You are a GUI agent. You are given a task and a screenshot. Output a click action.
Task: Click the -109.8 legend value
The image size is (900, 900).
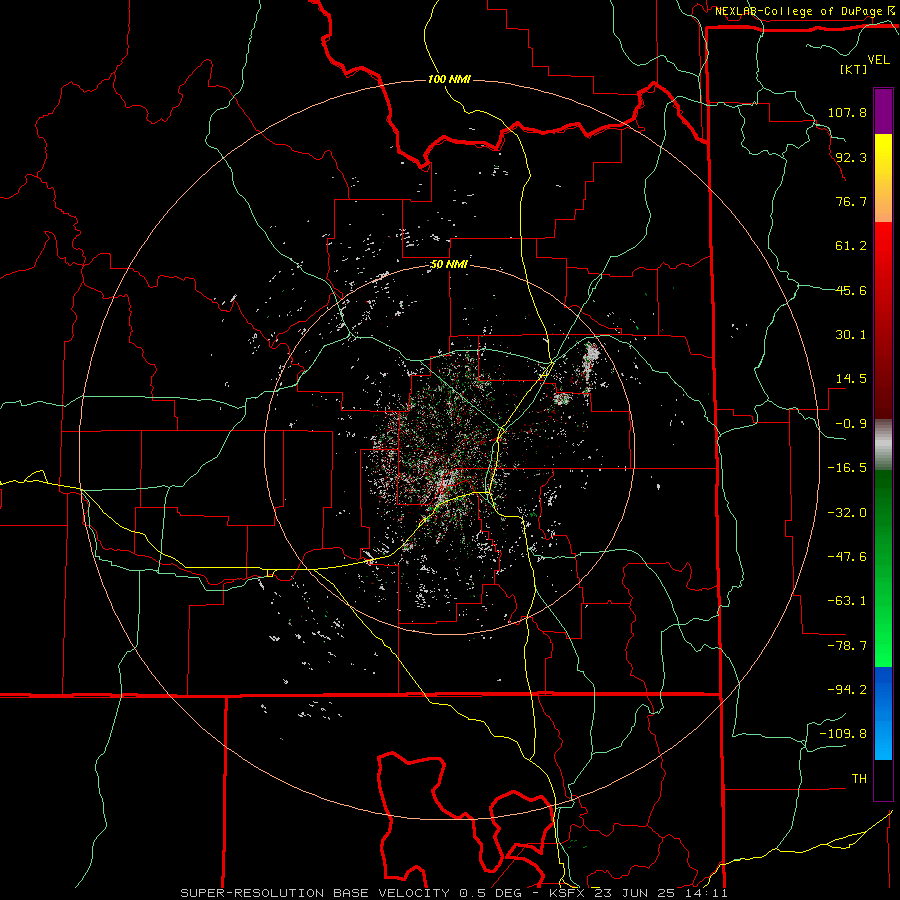click(x=843, y=734)
